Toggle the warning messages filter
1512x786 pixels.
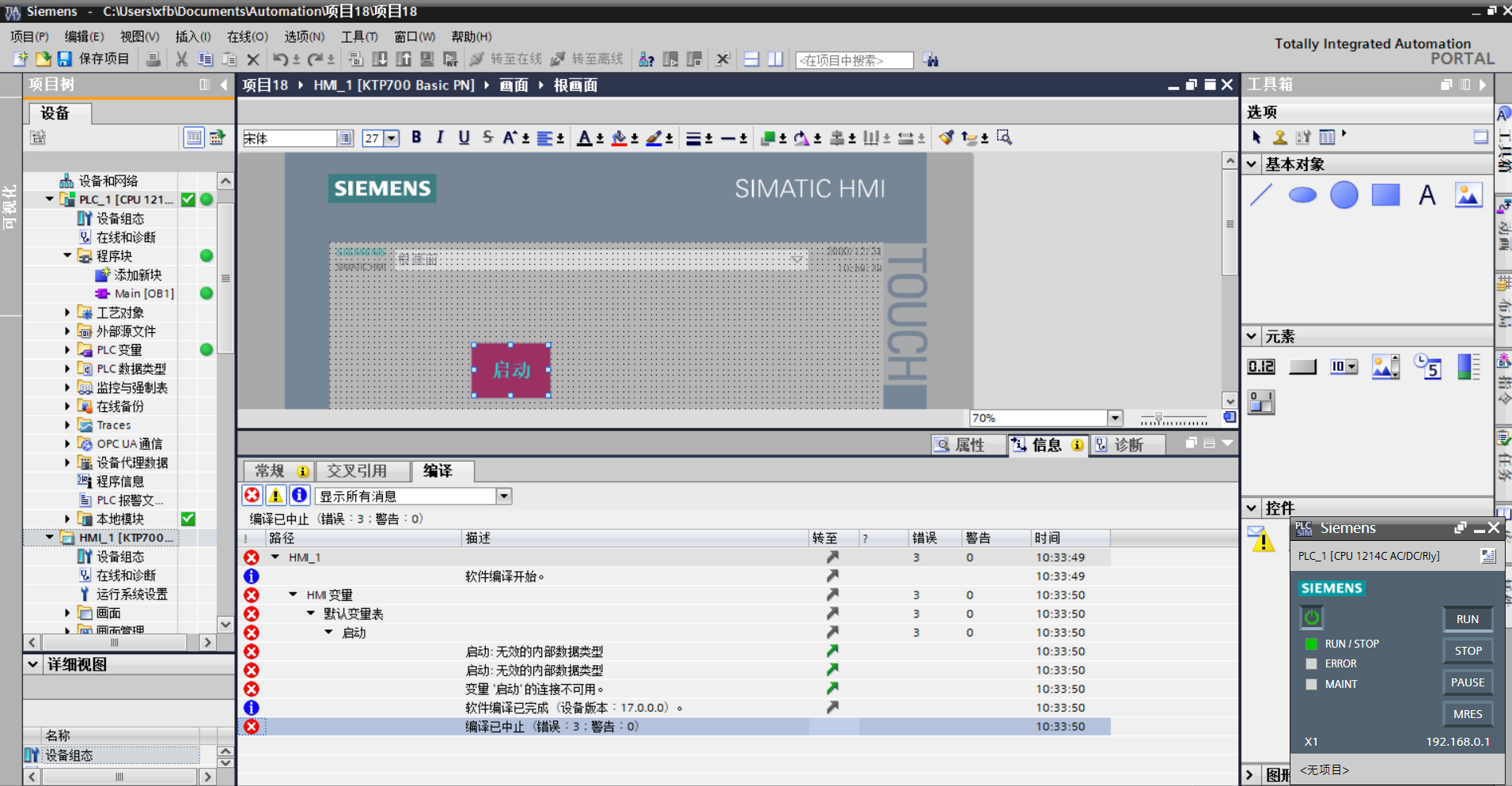[275, 496]
